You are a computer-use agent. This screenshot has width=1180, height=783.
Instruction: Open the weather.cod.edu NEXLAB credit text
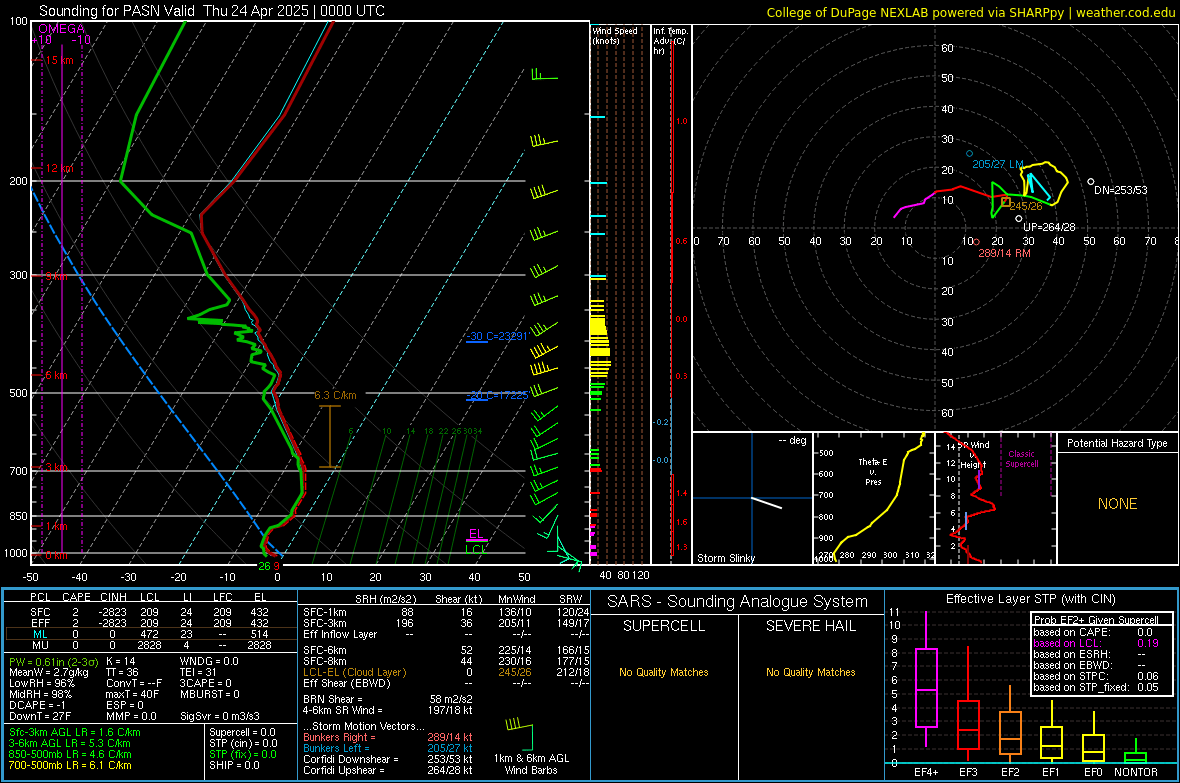pos(970,12)
